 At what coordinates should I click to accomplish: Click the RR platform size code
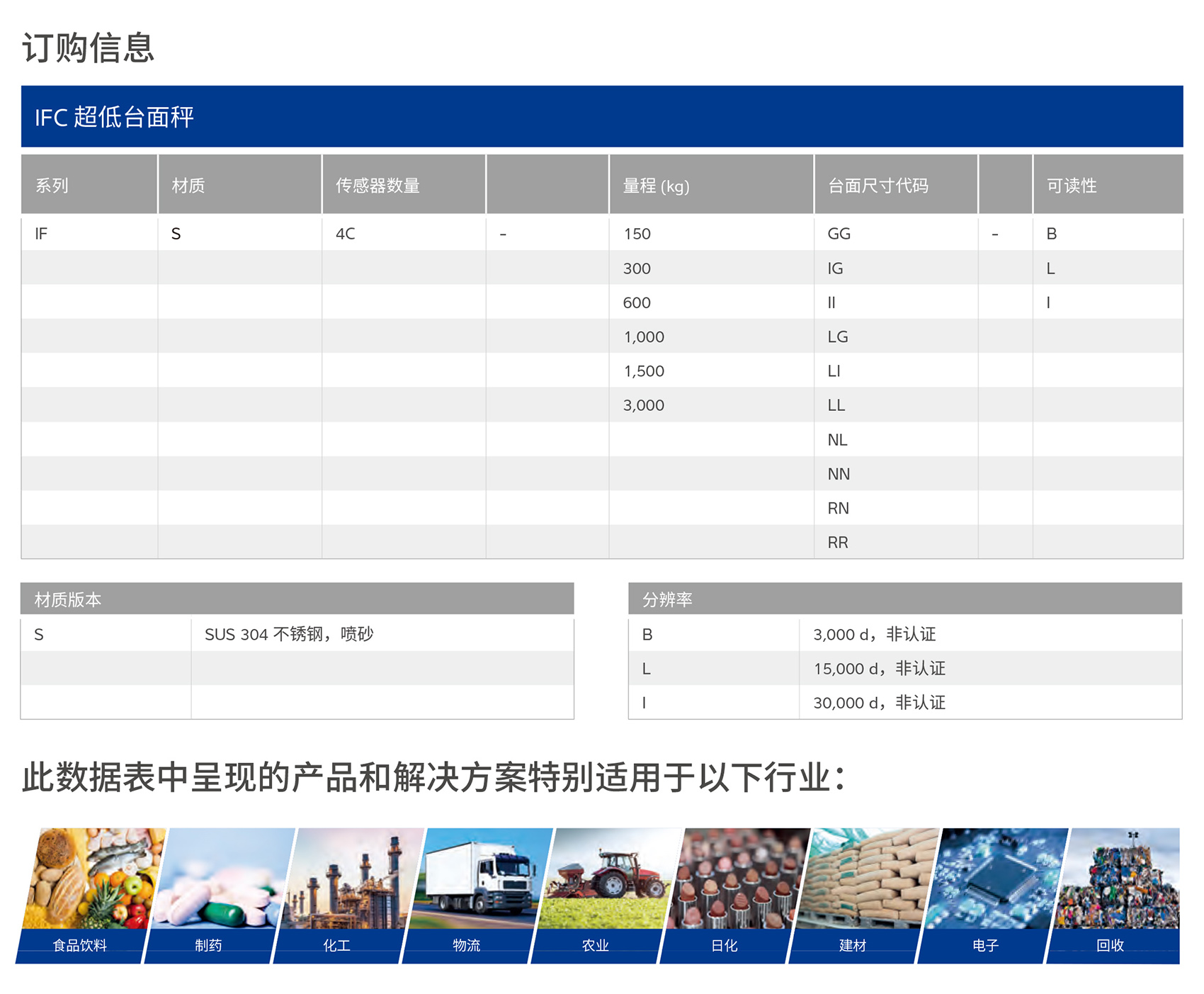[838, 543]
